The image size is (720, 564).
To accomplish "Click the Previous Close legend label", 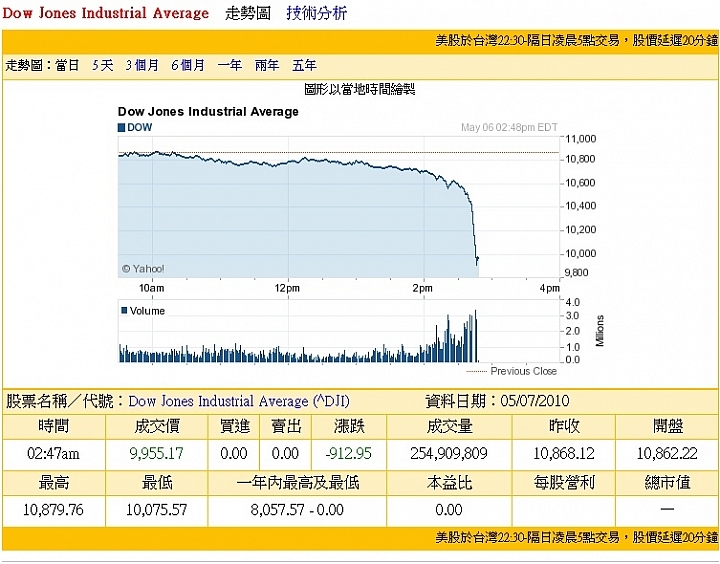I will point(523,371).
